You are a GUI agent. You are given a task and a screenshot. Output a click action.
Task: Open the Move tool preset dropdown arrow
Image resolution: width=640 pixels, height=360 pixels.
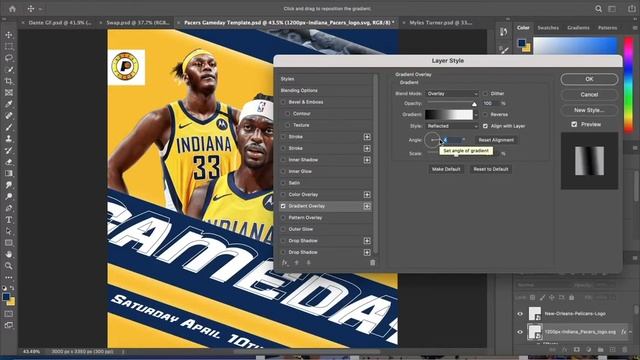40,9
